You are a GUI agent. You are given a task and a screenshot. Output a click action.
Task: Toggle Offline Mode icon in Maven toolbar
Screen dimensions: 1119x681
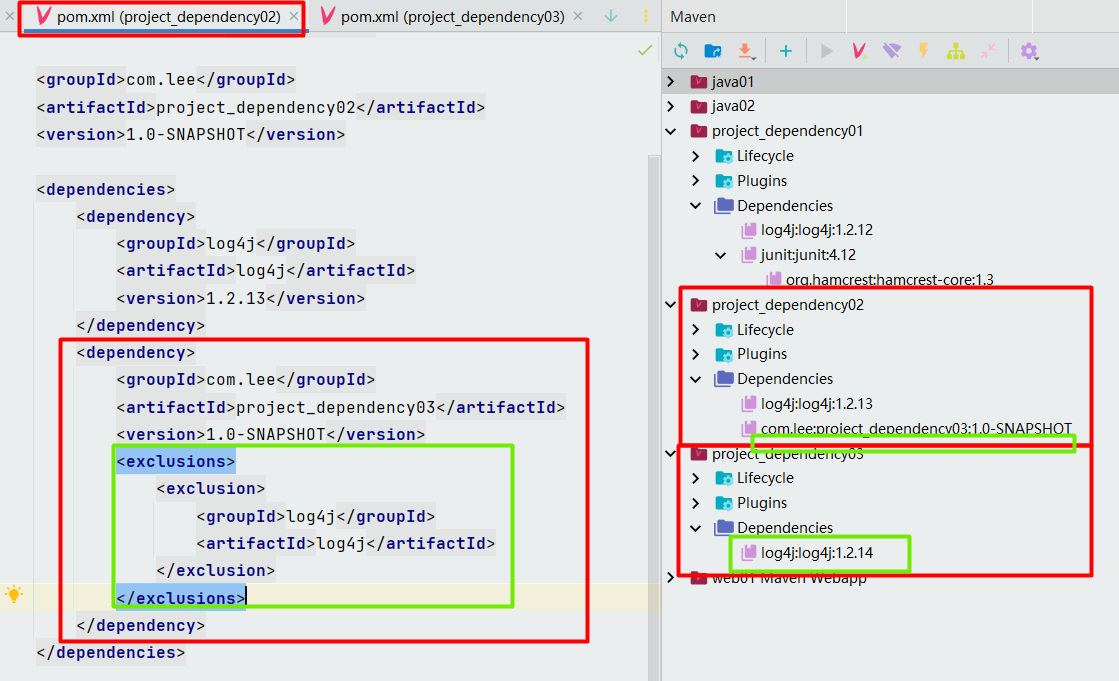tap(891, 51)
